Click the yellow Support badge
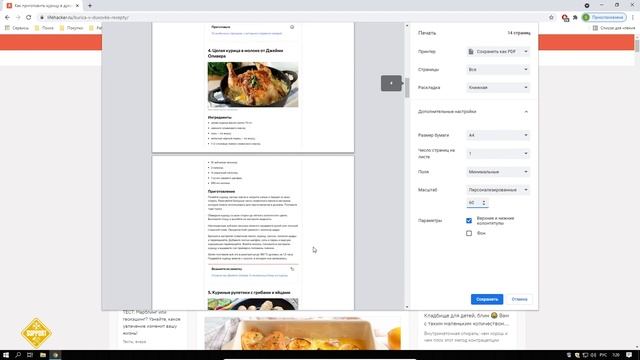The height and width of the screenshot is (360, 640). (36, 333)
